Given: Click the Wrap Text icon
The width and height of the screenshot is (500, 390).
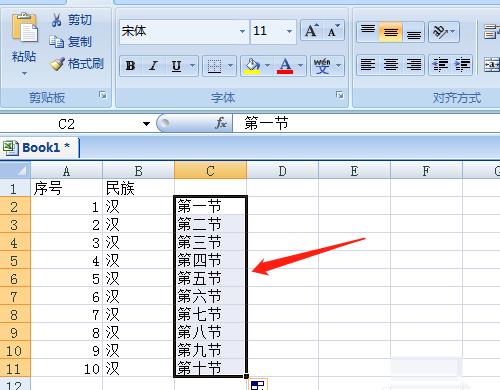Looking at the screenshot, I should 491,32.
